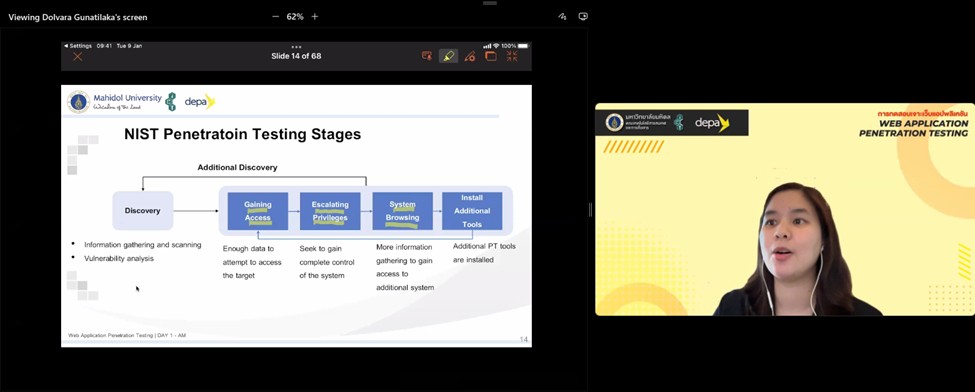Click the laser pointer presenter icon

pyautogui.click(x=427, y=55)
